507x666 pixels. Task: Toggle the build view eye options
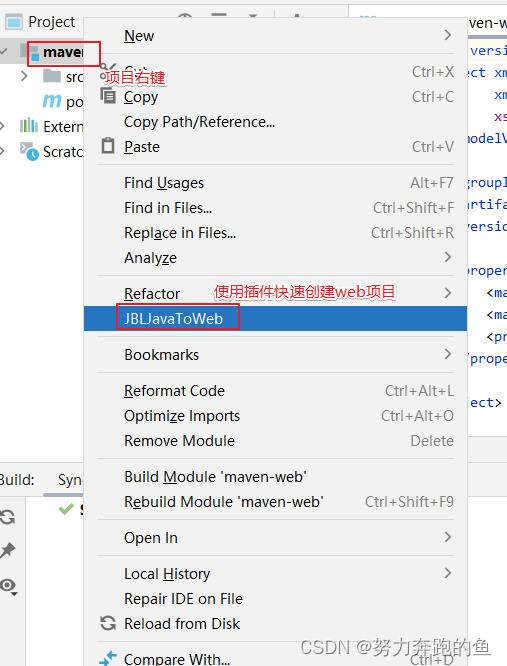point(8,586)
